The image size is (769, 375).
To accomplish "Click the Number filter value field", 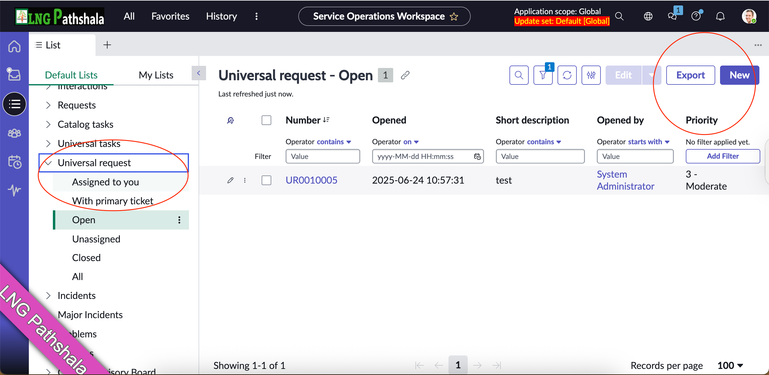I will pos(323,156).
